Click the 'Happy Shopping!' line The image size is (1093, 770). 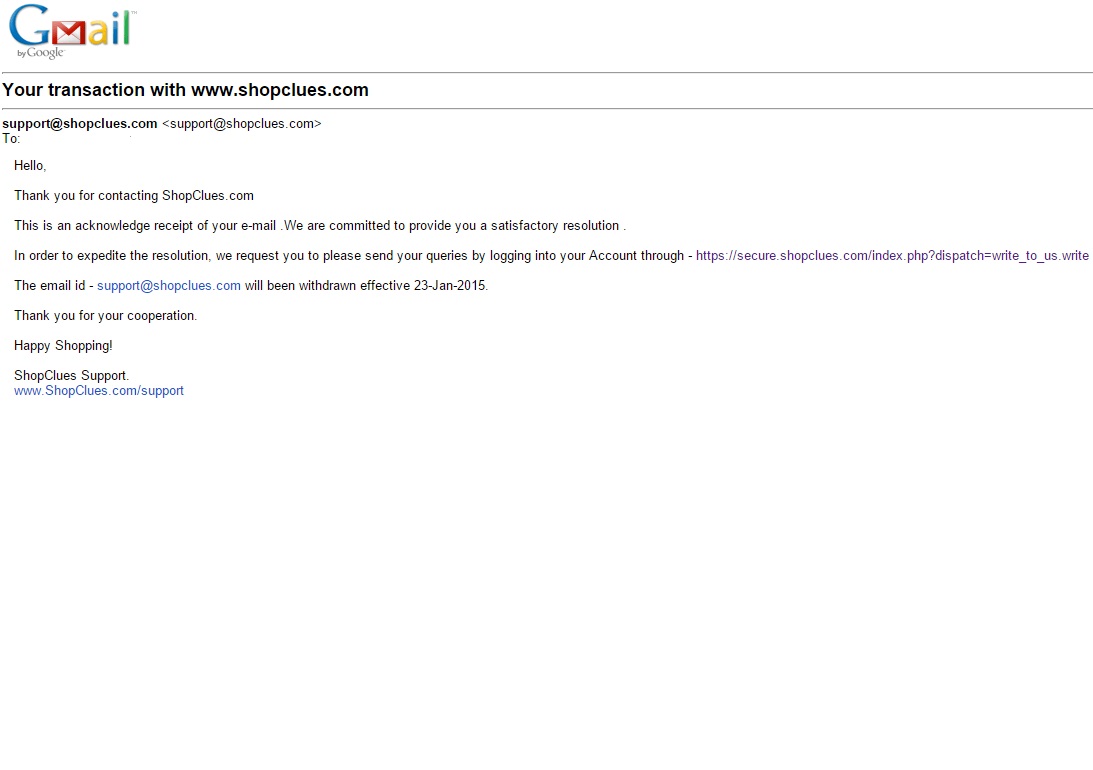tap(63, 346)
